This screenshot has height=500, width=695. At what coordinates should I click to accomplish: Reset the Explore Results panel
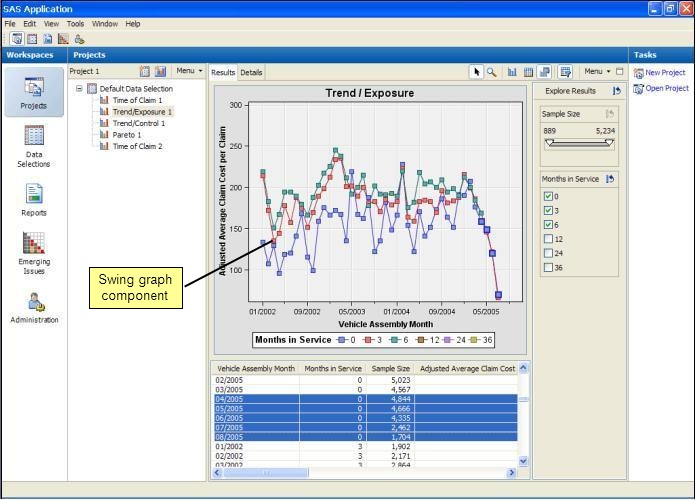tap(616, 91)
